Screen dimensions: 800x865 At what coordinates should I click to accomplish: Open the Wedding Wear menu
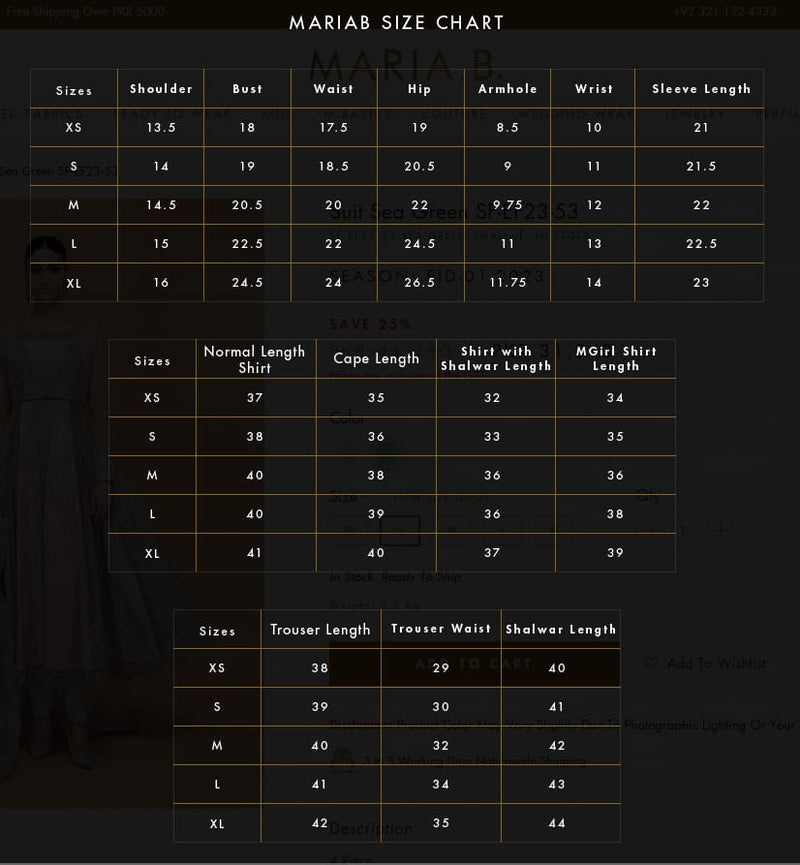tap(577, 114)
